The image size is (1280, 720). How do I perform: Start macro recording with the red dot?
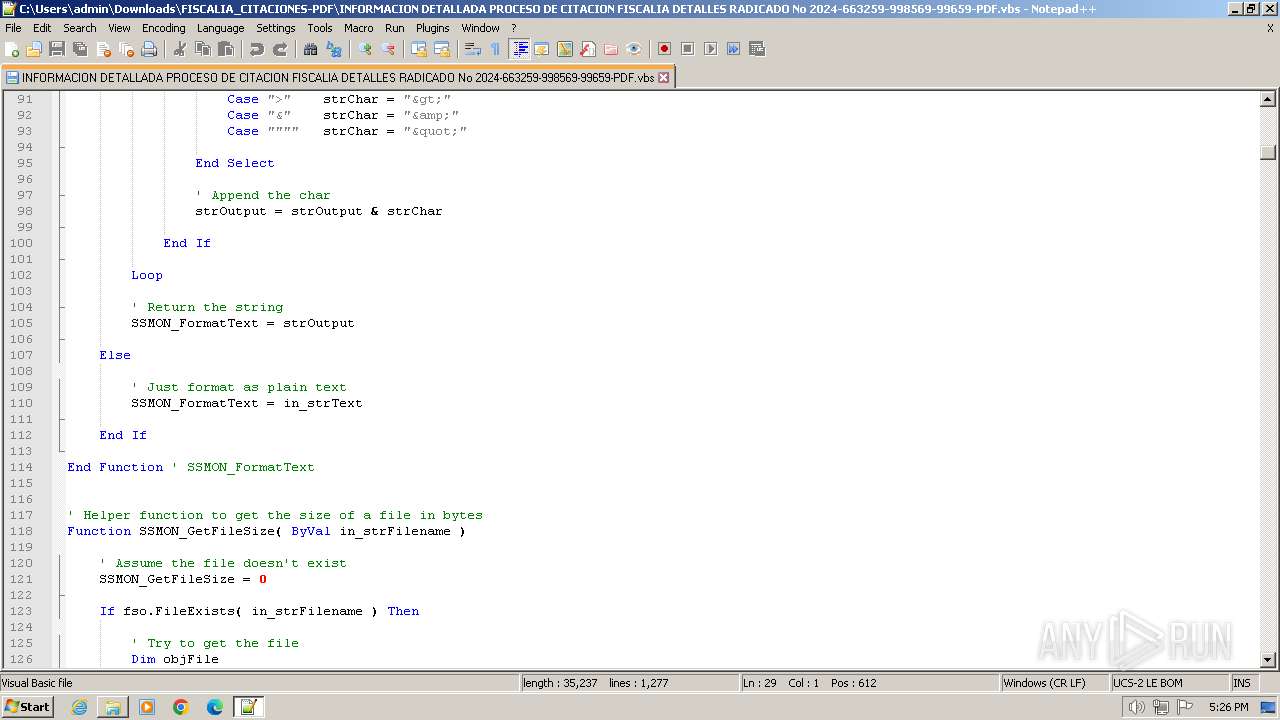coord(664,49)
